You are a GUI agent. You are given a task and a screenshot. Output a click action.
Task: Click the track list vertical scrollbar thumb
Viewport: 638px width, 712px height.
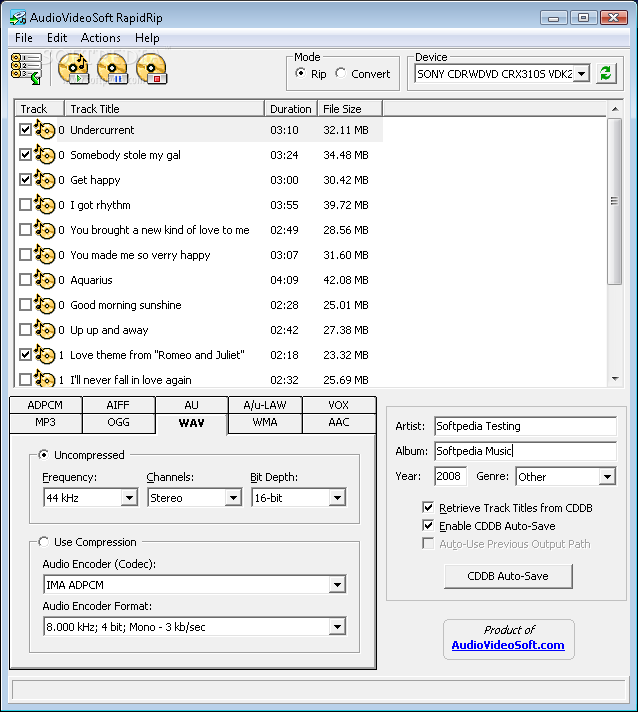click(614, 201)
